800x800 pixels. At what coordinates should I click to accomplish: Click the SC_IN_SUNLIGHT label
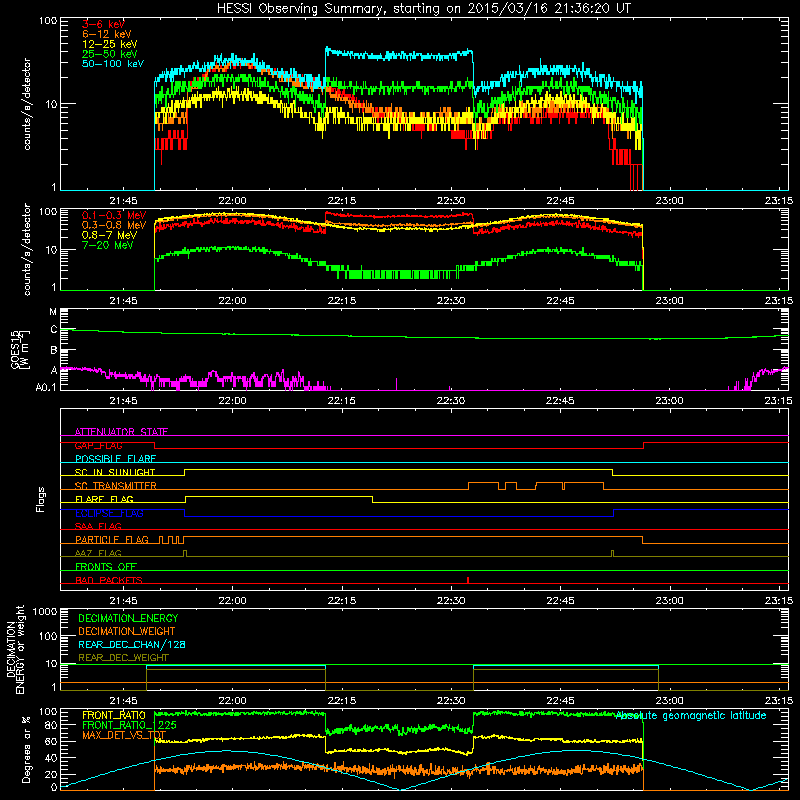pyautogui.click(x=115, y=472)
